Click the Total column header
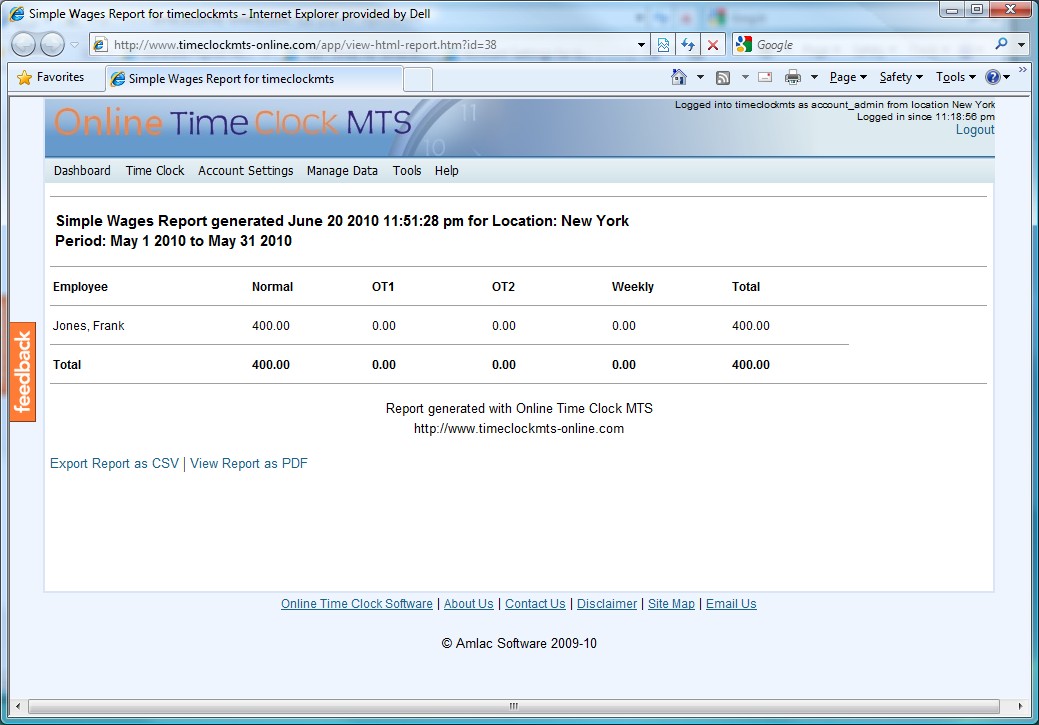Viewport: 1039px width, 725px height. (745, 287)
